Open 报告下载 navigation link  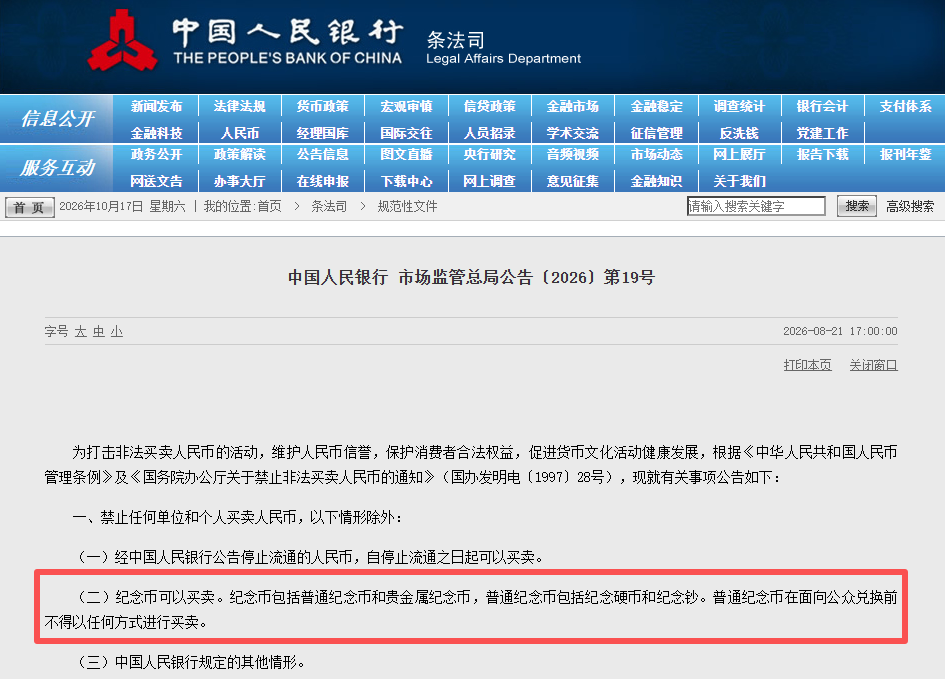(x=822, y=154)
